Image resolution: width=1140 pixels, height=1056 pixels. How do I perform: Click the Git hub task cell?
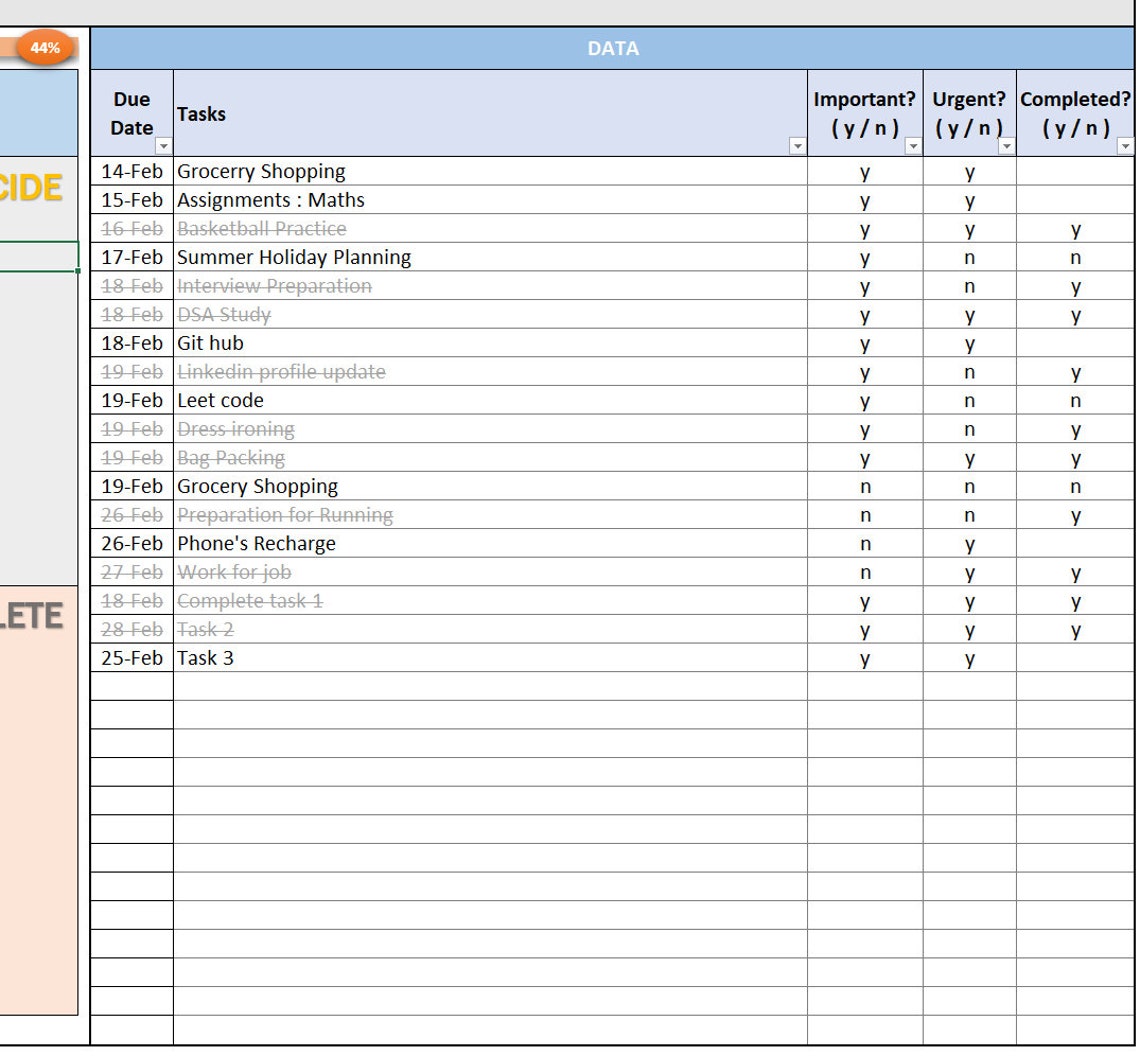[x=210, y=343]
